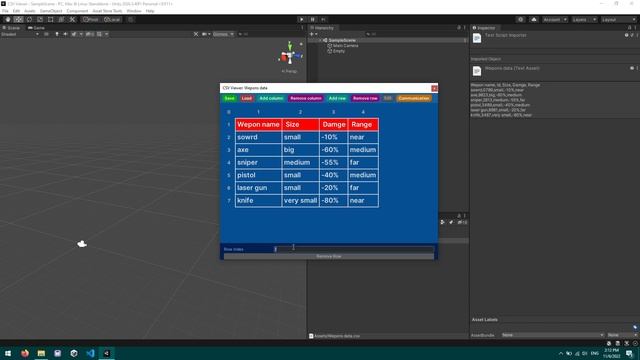Select the custom editor tools icon

click(x=72, y=20)
